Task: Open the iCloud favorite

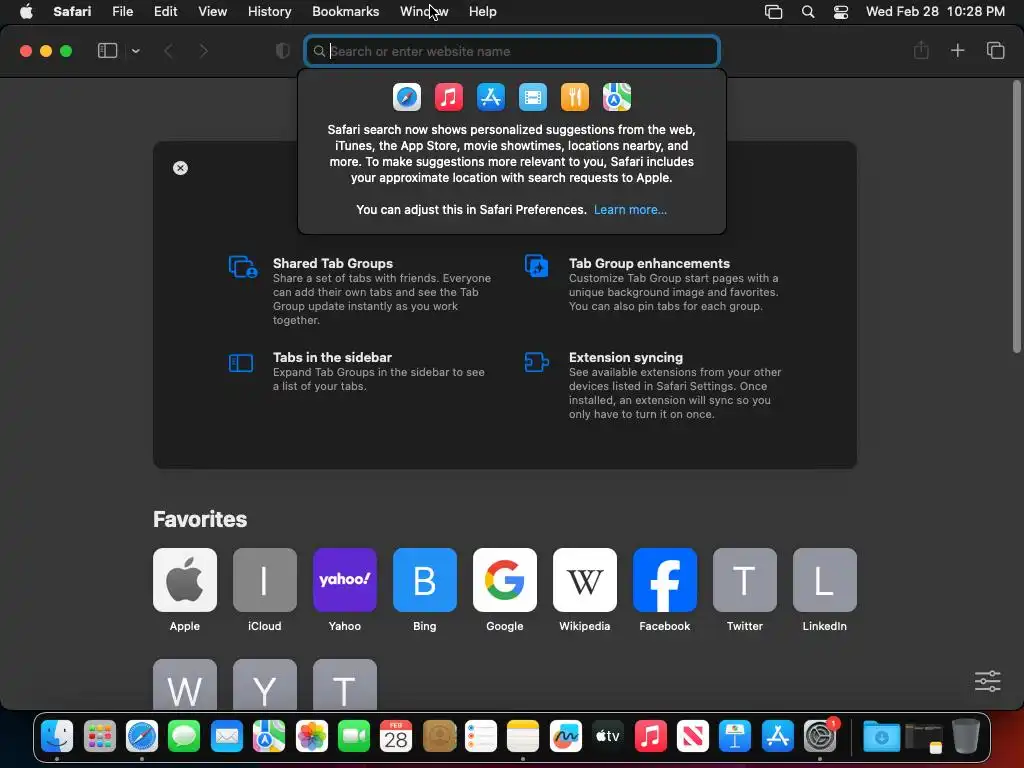Action: (264, 580)
